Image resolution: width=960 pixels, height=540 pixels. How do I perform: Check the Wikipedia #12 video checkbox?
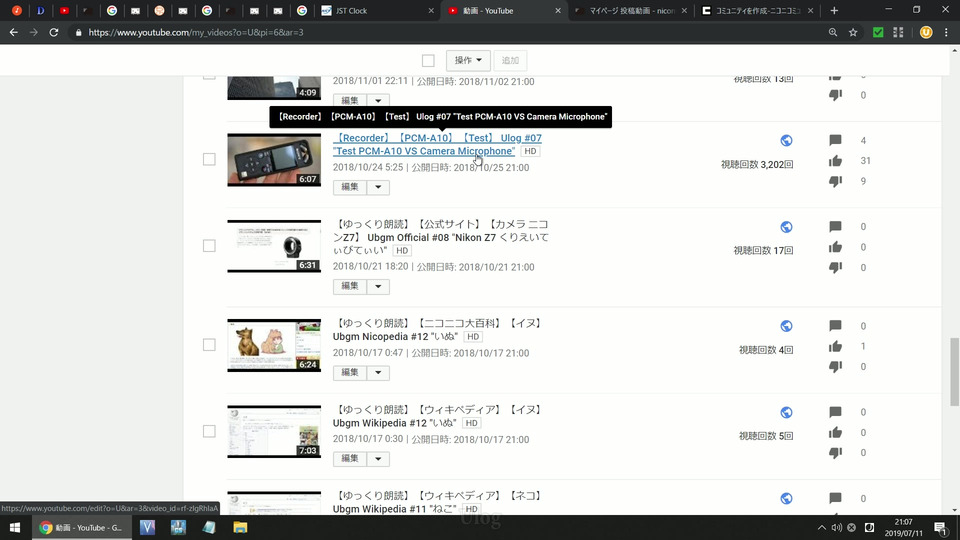click(209, 431)
